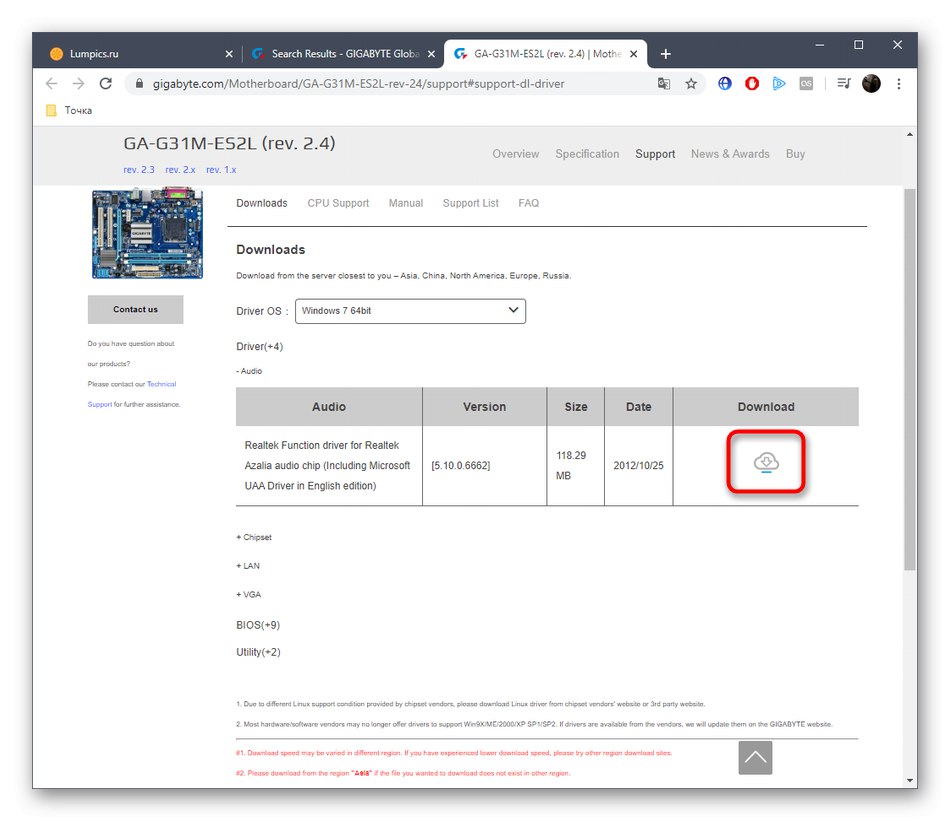Click the date cell 2012/10/25
Image resolution: width=950 pixels, height=821 pixels.
click(639, 465)
